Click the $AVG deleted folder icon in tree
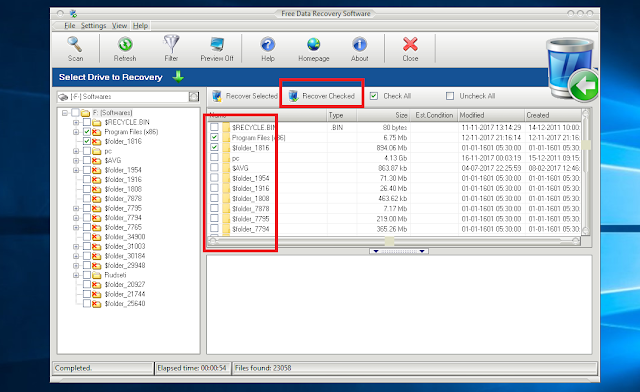The width and height of the screenshot is (640, 392). click(x=97, y=160)
